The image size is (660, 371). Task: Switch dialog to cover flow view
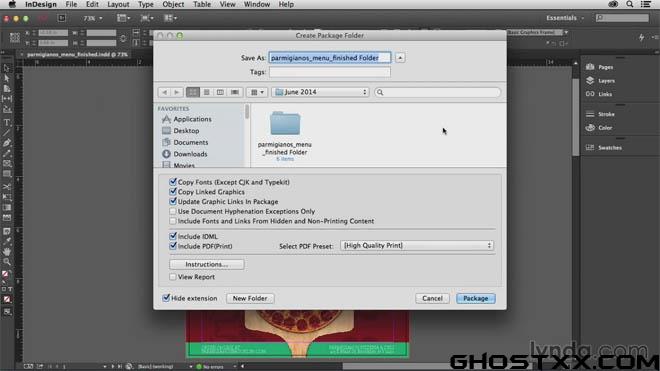point(235,92)
